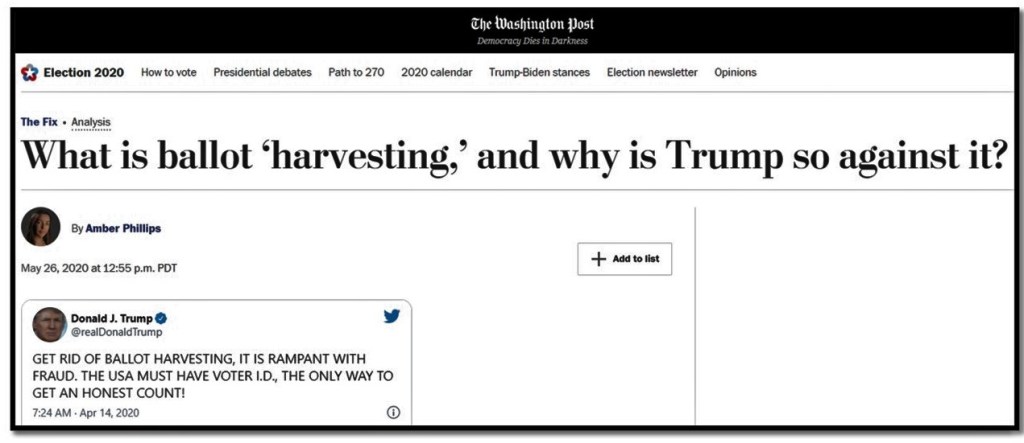1024x443 pixels.
Task: Open Election newsletter link
Action: click(652, 72)
